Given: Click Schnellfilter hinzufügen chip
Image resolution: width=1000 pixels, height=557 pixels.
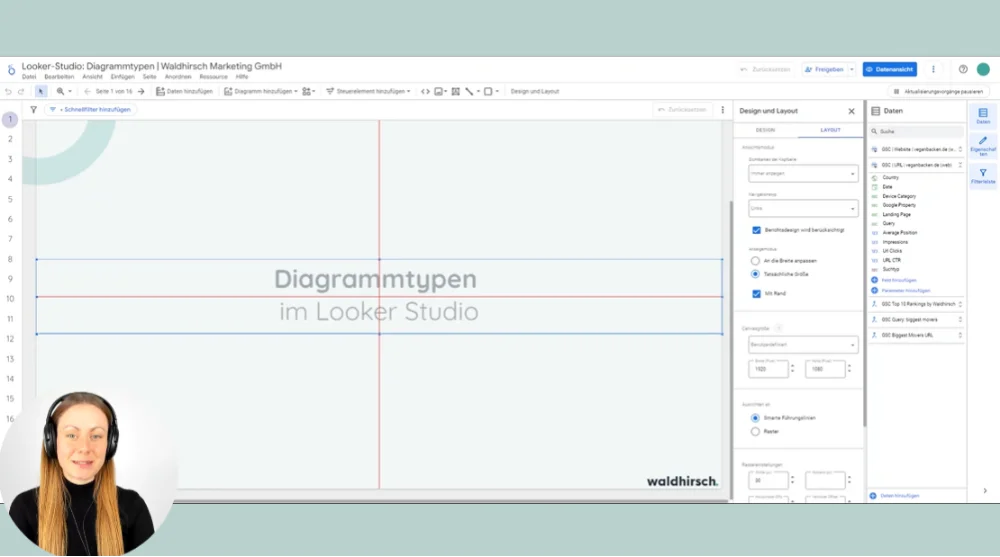Looking at the screenshot, I should pos(91,110).
